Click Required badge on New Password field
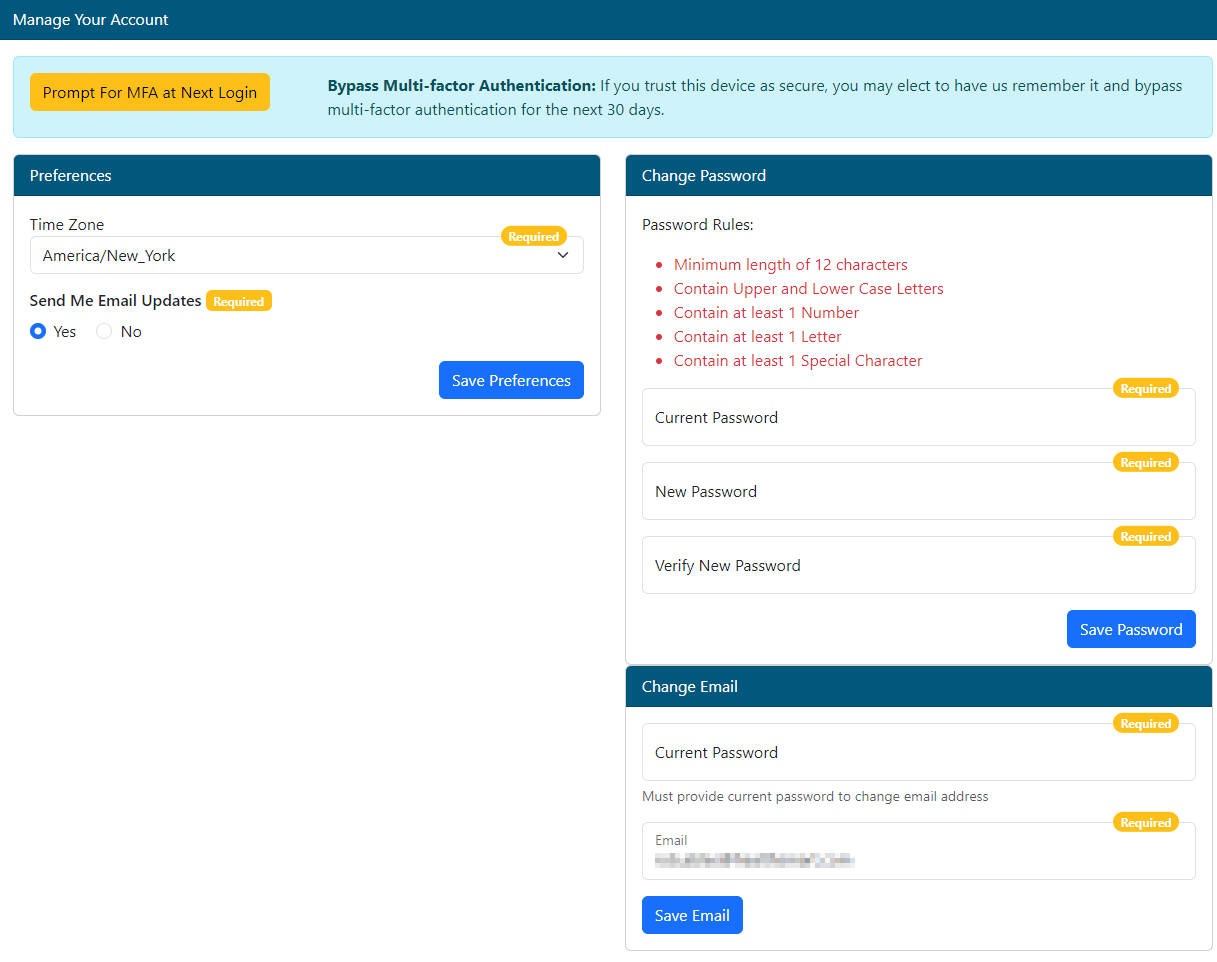The width and height of the screenshot is (1217, 962). pos(1146,463)
